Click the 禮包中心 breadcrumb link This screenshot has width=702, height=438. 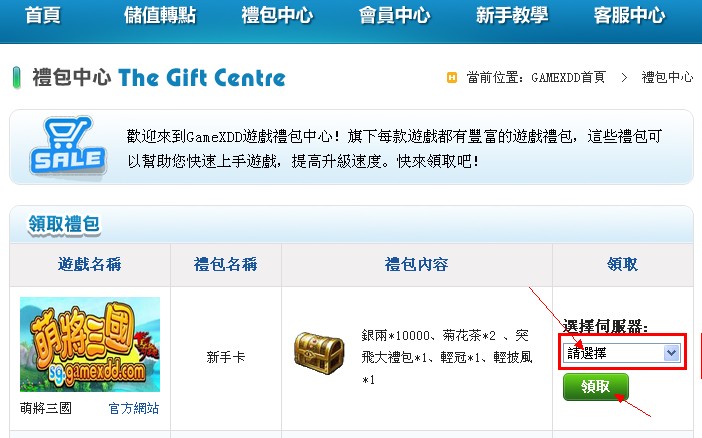click(x=667, y=77)
